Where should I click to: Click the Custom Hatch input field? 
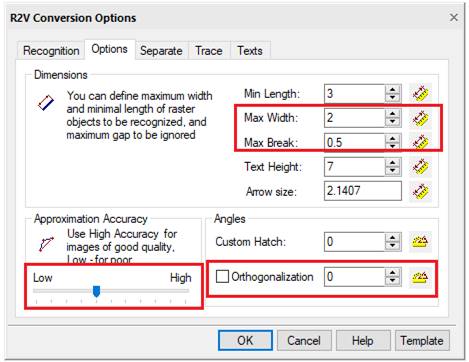tap(354, 242)
